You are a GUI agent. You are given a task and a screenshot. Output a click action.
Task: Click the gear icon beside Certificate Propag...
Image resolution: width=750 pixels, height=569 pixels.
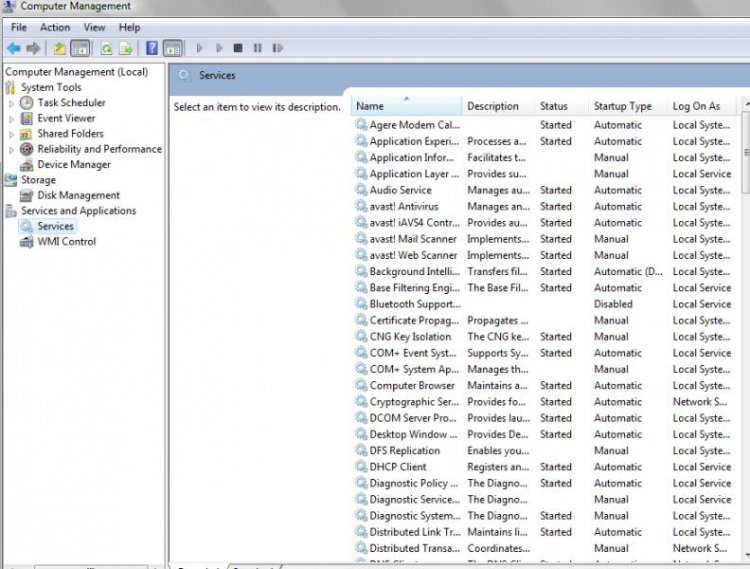click(x=361, y=320)
